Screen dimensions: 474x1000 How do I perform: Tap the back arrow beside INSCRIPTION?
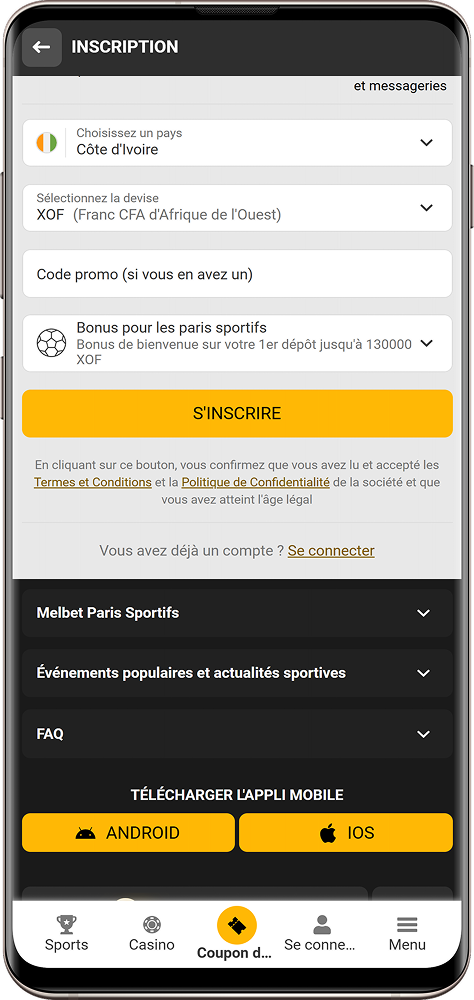click(x=41, y=47)
